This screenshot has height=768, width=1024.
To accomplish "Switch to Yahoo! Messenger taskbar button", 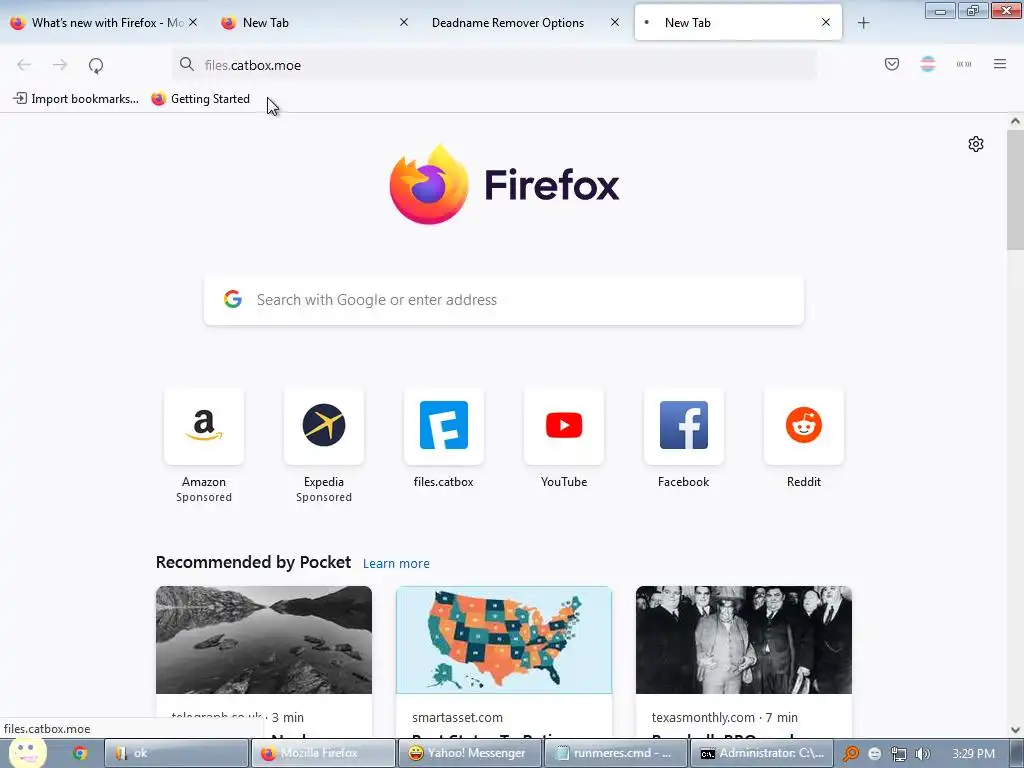I will [x=469, y=753].
